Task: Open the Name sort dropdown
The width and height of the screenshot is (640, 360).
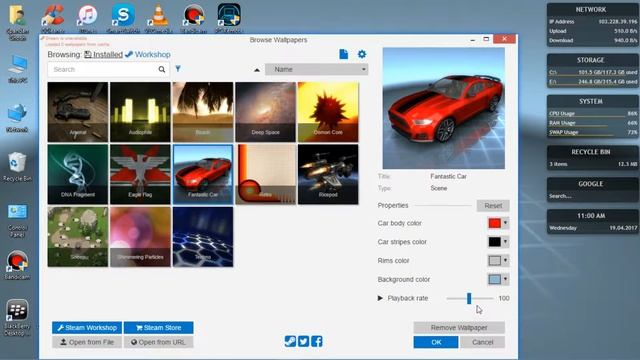Action: [x=316, y=69]
